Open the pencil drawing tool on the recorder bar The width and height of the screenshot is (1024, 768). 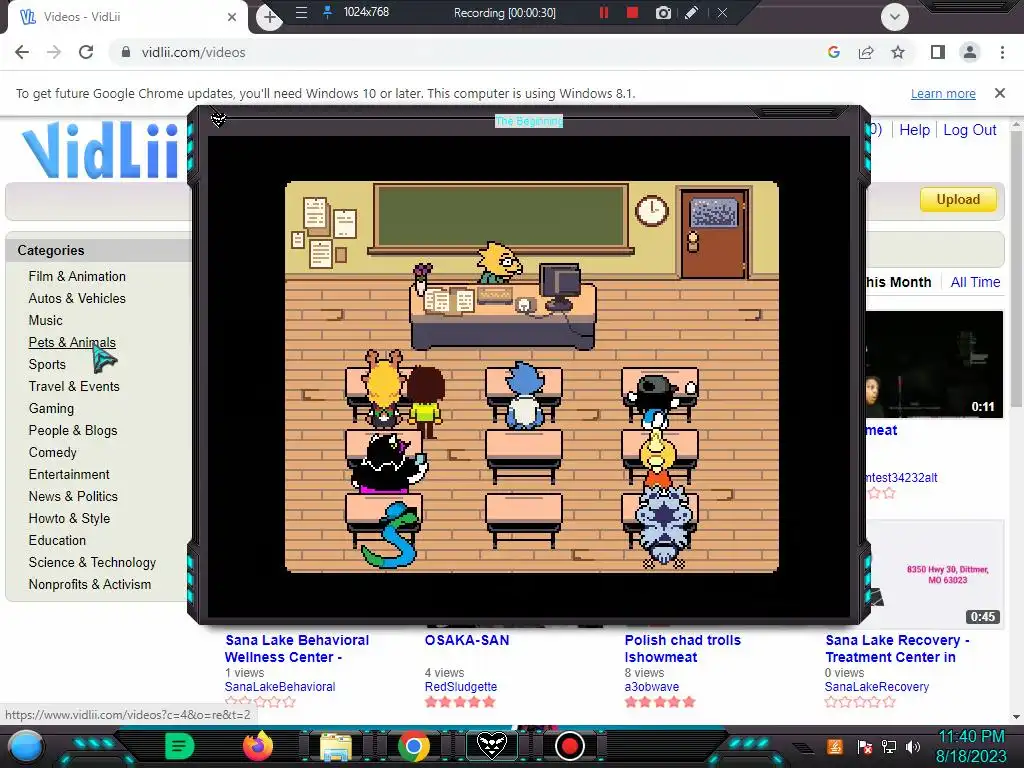point(692,12)
